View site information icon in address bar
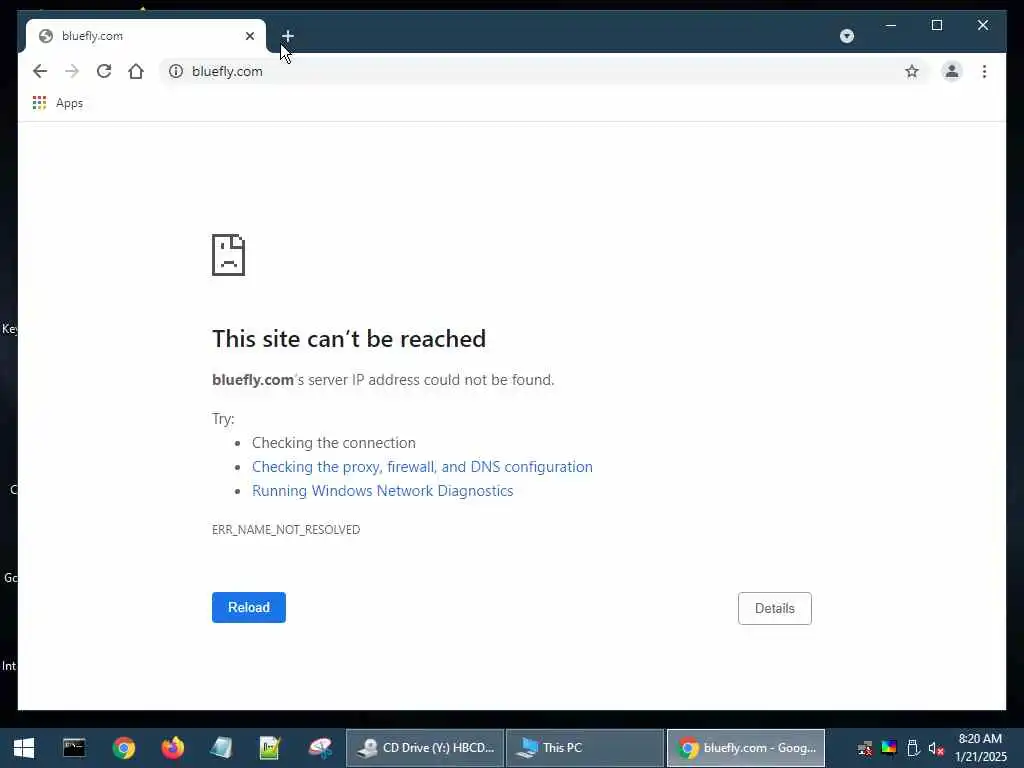This screenshot has width=1024, height=768. click(176, 71)
